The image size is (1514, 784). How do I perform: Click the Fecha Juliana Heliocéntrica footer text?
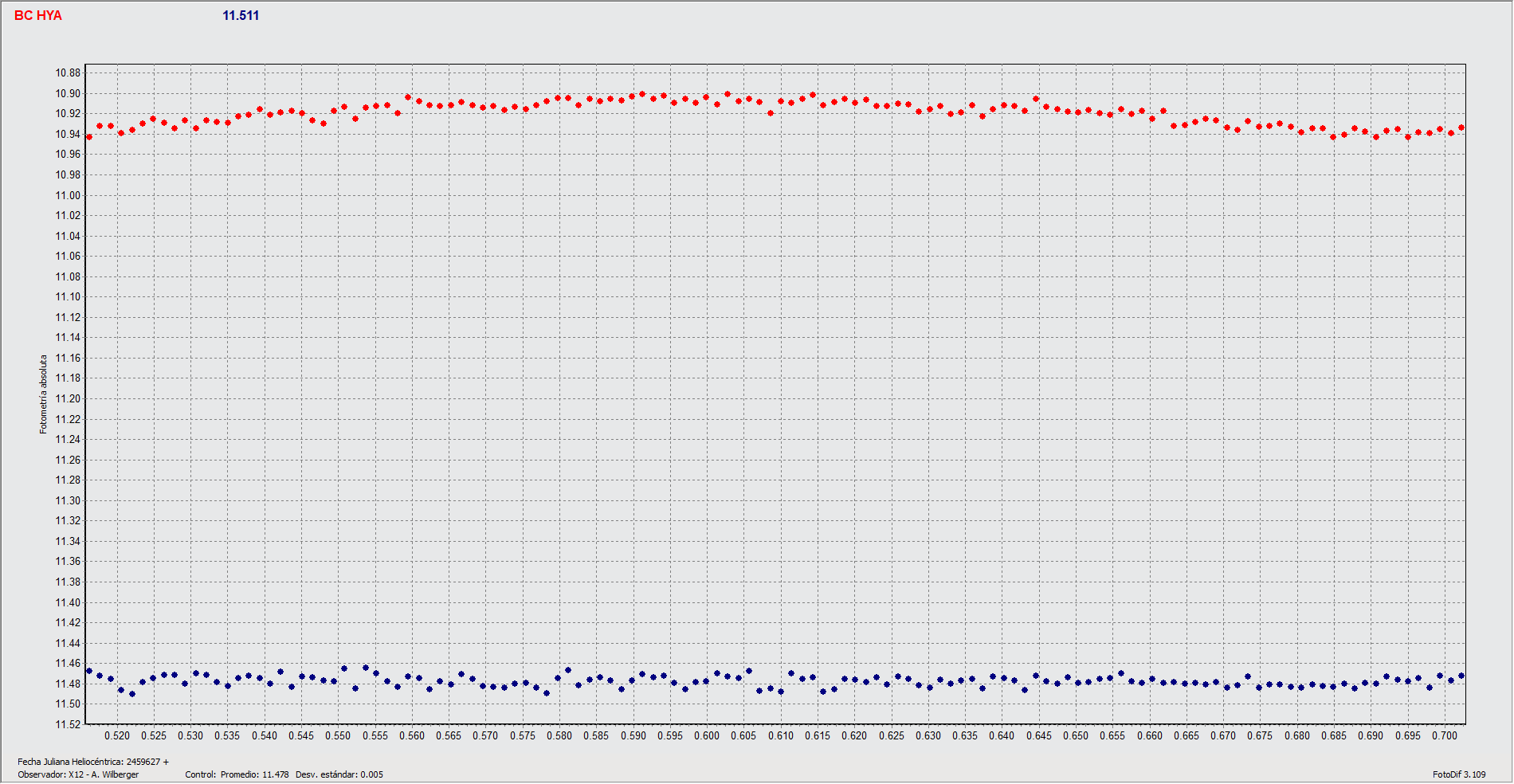[x=93, y=762]
